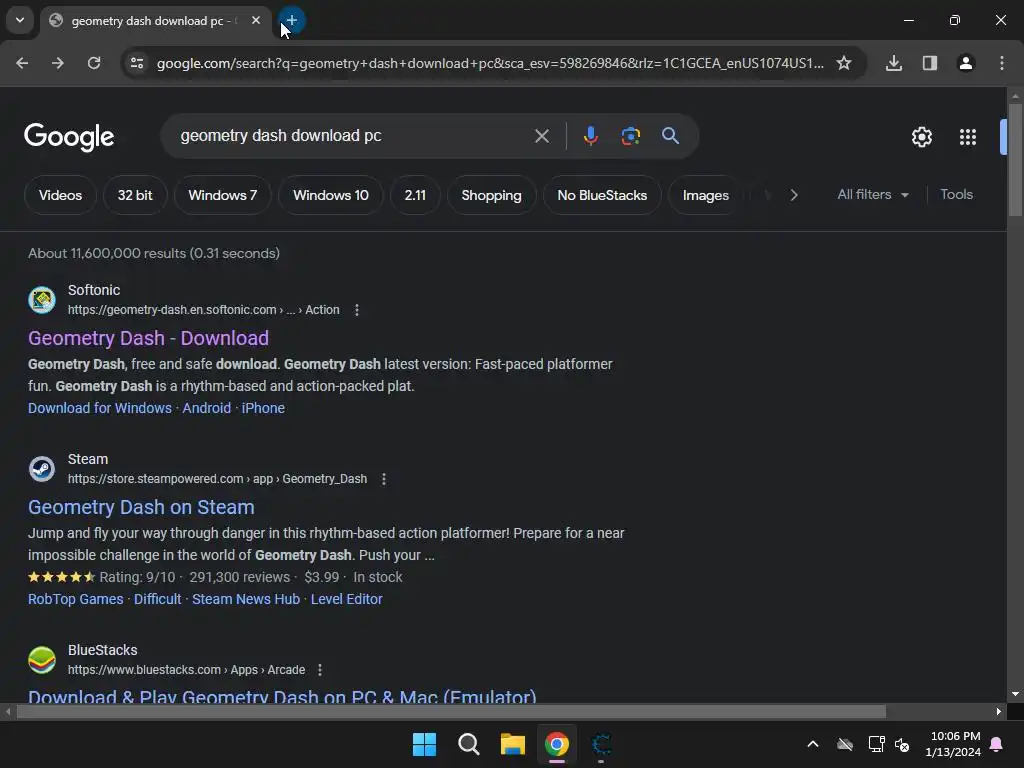Toggle the Chrome side panel

[930, 63]
